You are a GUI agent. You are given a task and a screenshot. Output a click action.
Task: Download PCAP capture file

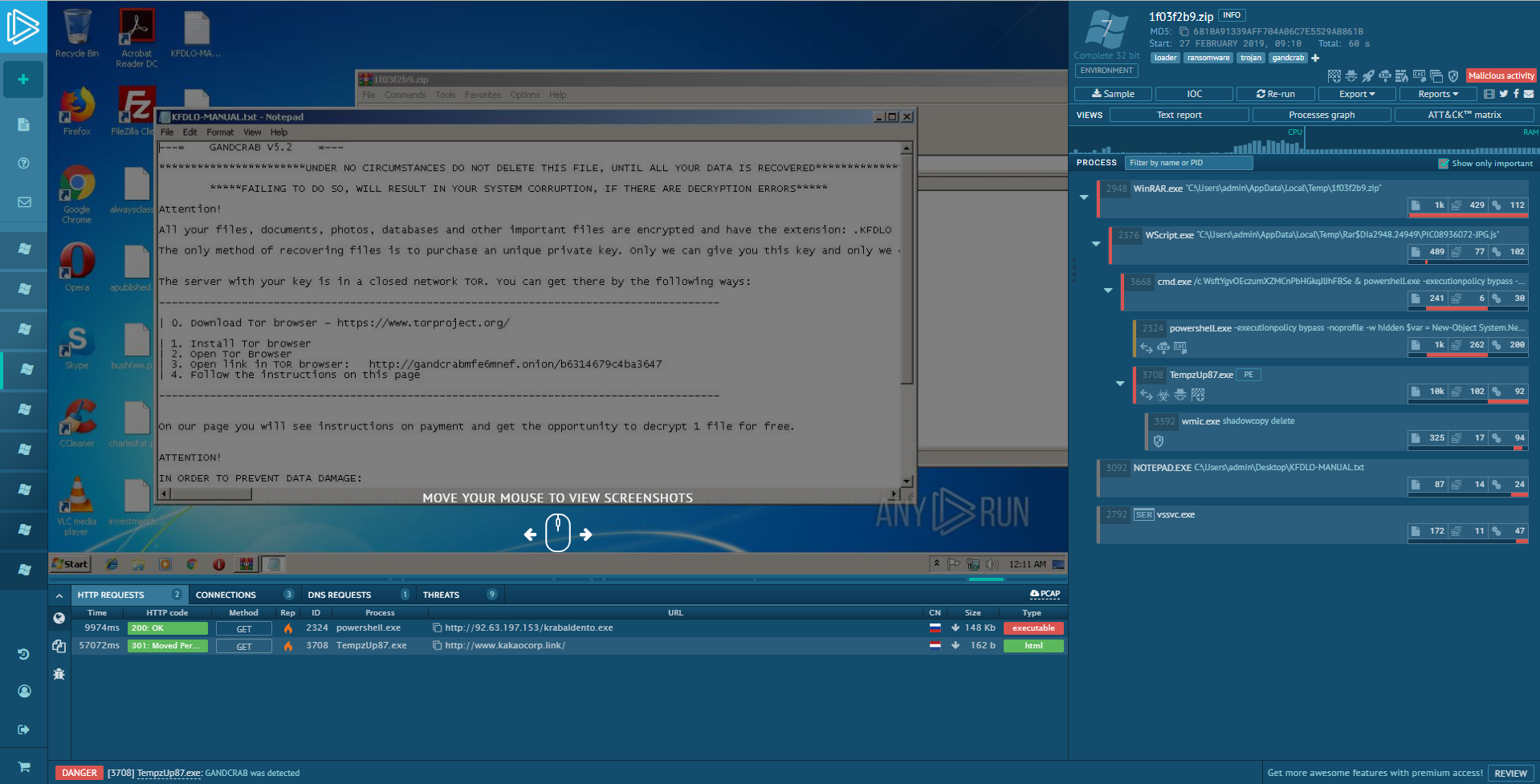point(1045,594)
